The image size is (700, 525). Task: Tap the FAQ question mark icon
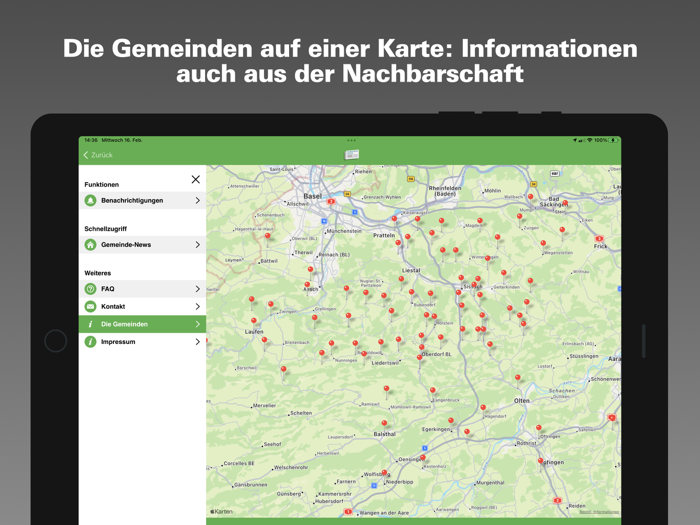91,289
